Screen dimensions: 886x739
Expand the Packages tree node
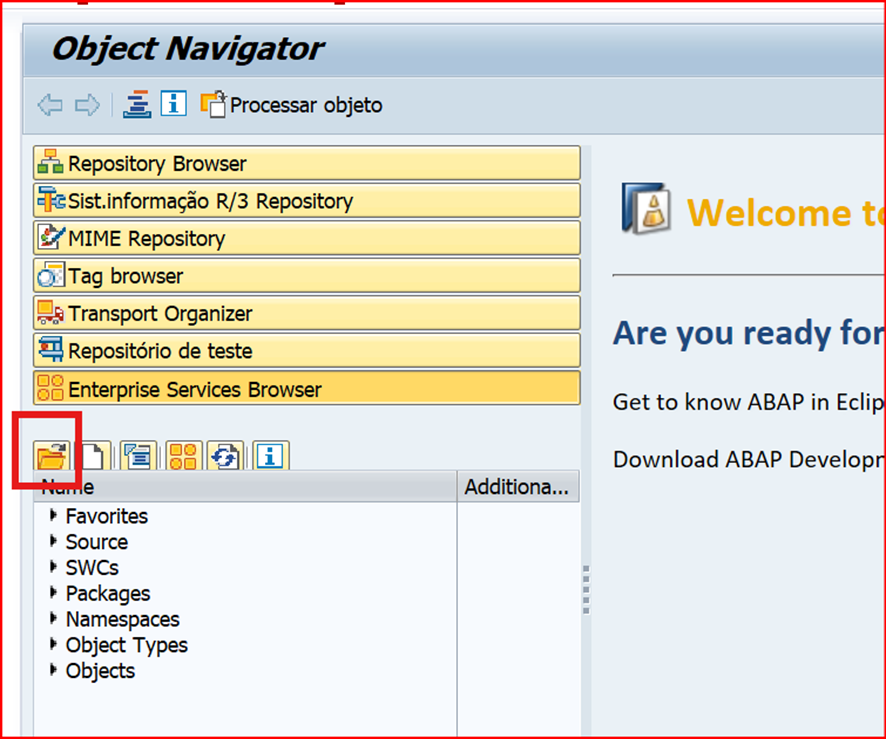coord(53,593)
